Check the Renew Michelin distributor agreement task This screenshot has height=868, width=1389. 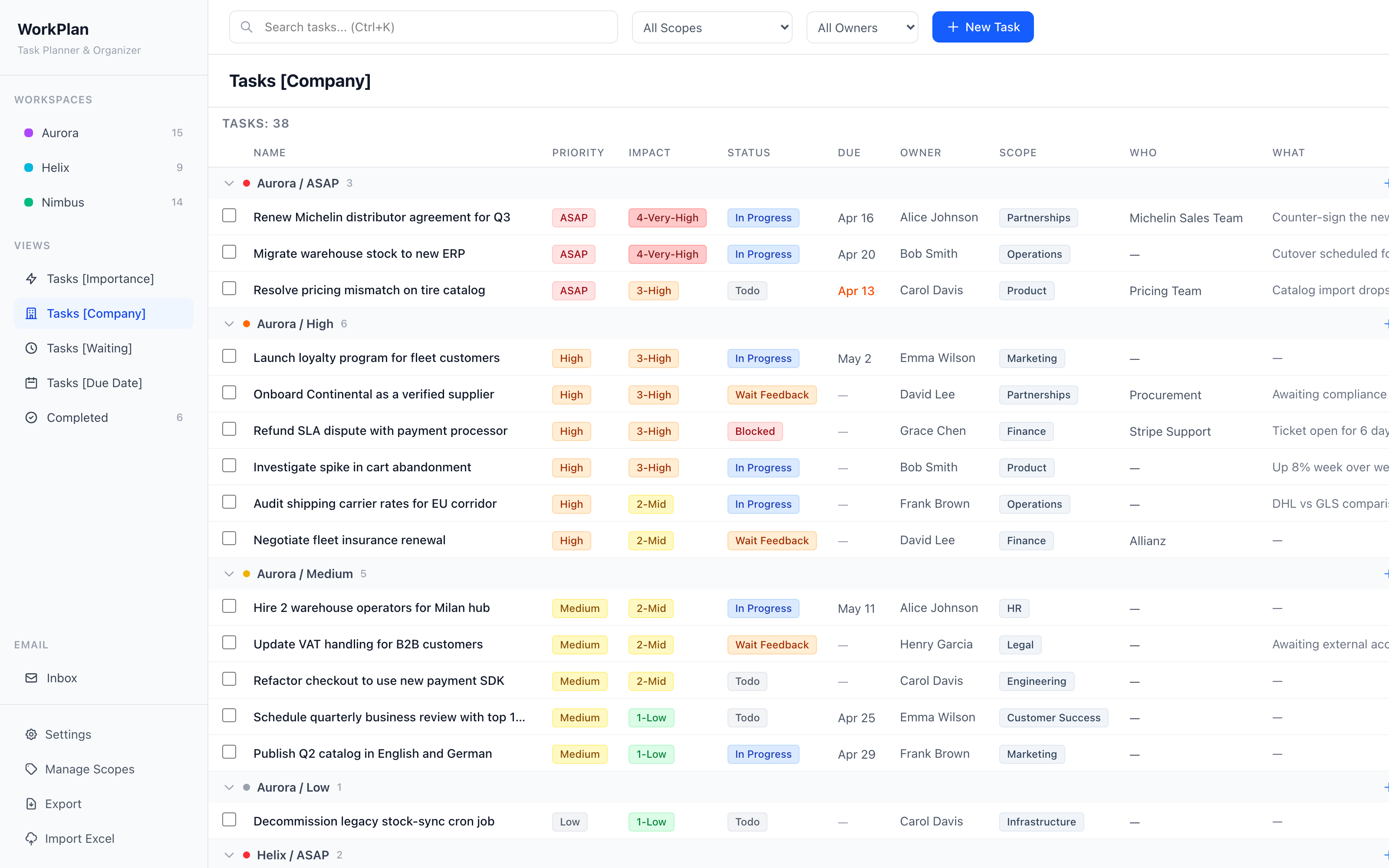(229, 216)
